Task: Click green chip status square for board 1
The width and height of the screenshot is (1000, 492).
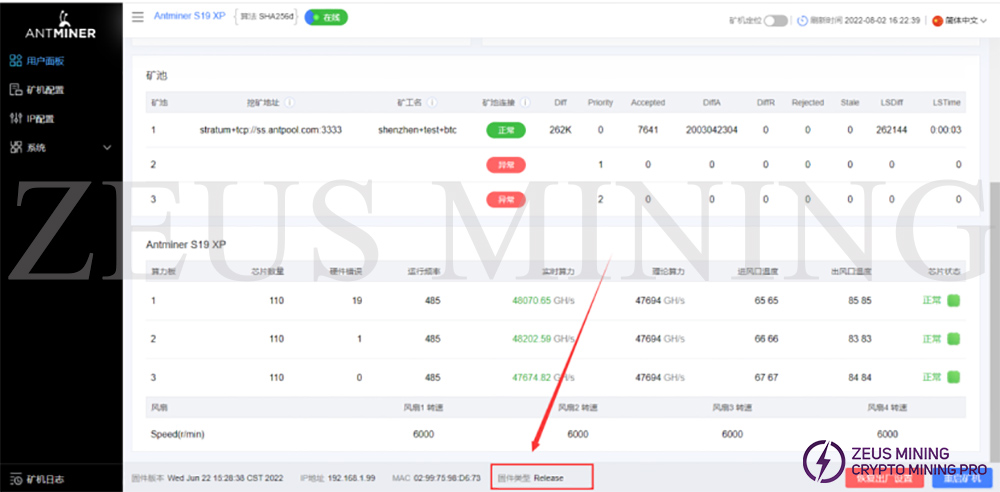Action: [x=953, y=300]
